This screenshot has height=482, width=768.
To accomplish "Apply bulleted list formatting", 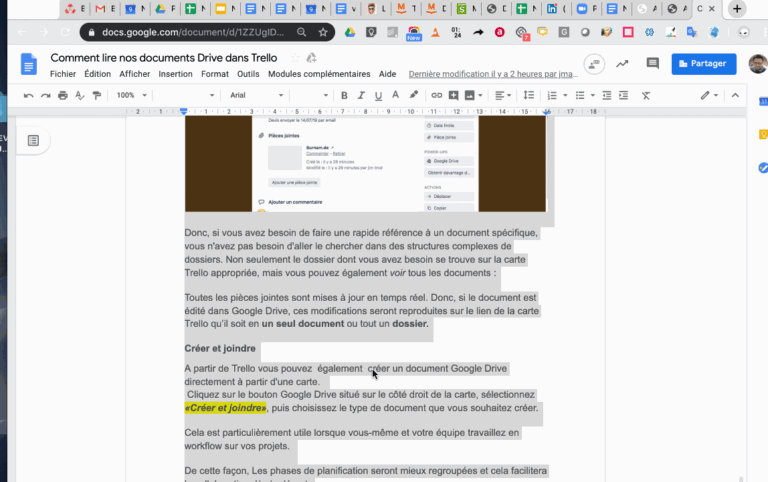I will (x=580, y=96).
